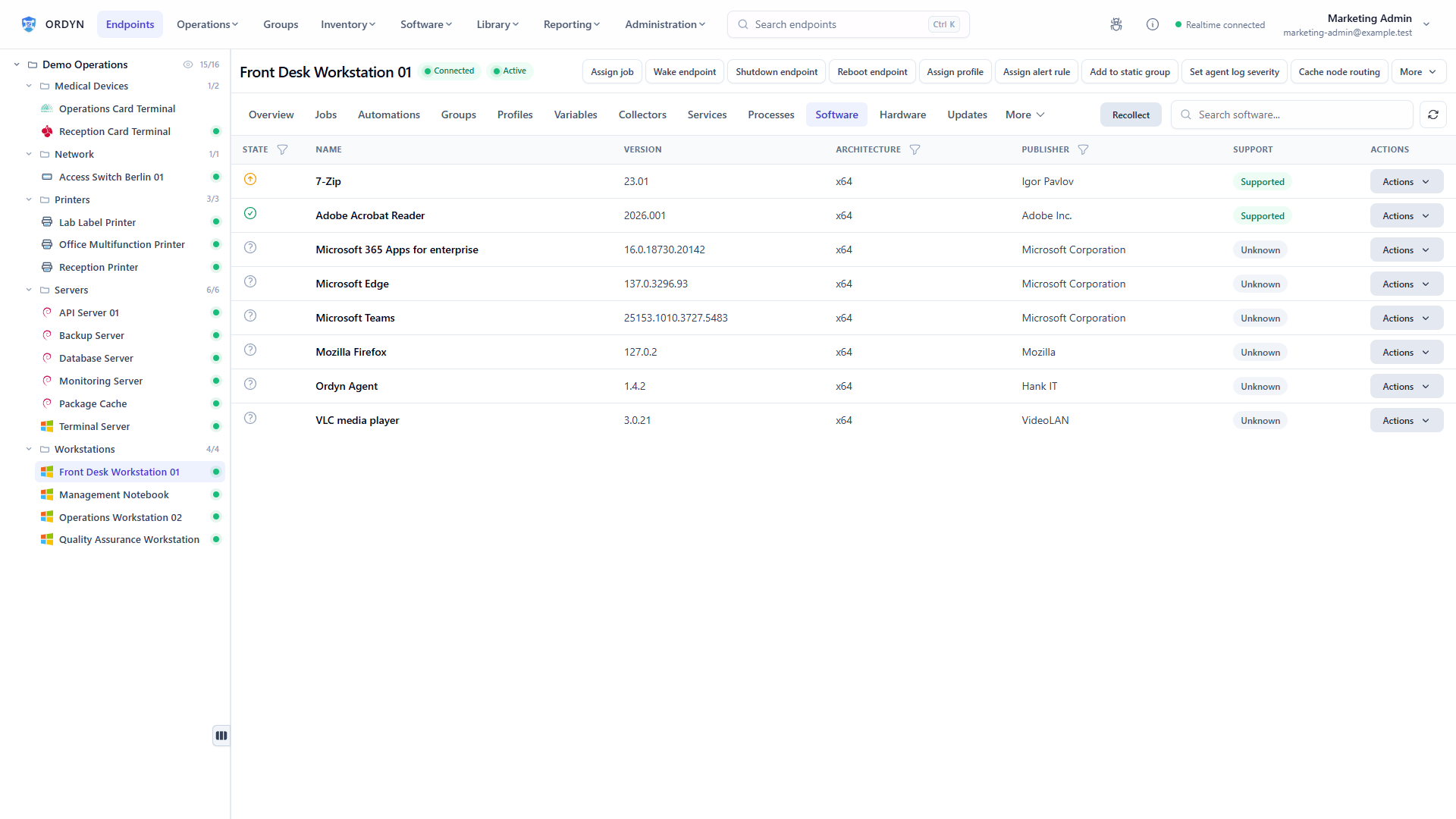
Task: Collapse the Demo Operations tree root
Action: pos(17,64)
